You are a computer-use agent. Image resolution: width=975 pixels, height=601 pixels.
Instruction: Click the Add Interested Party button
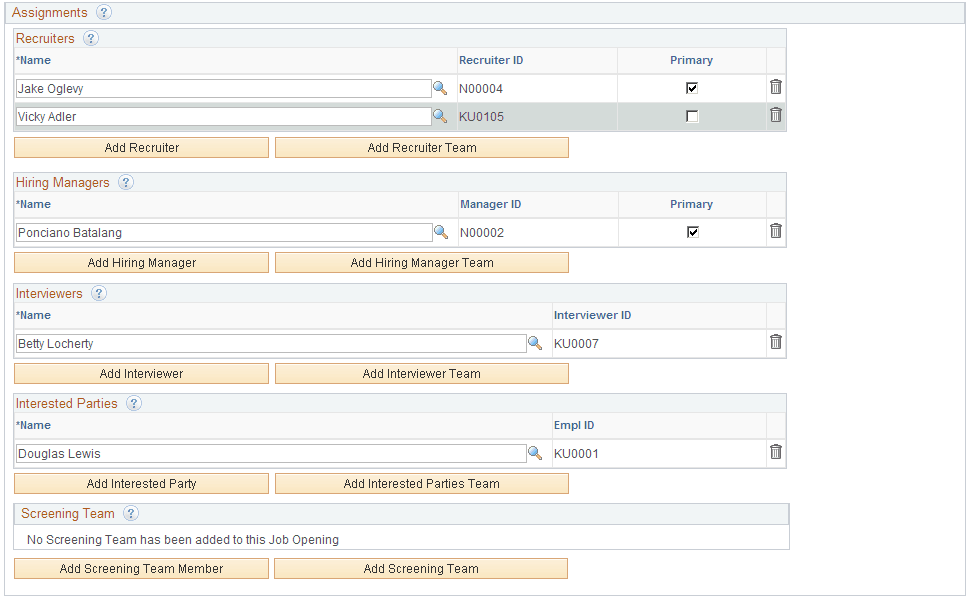click(x=141, y=483)
